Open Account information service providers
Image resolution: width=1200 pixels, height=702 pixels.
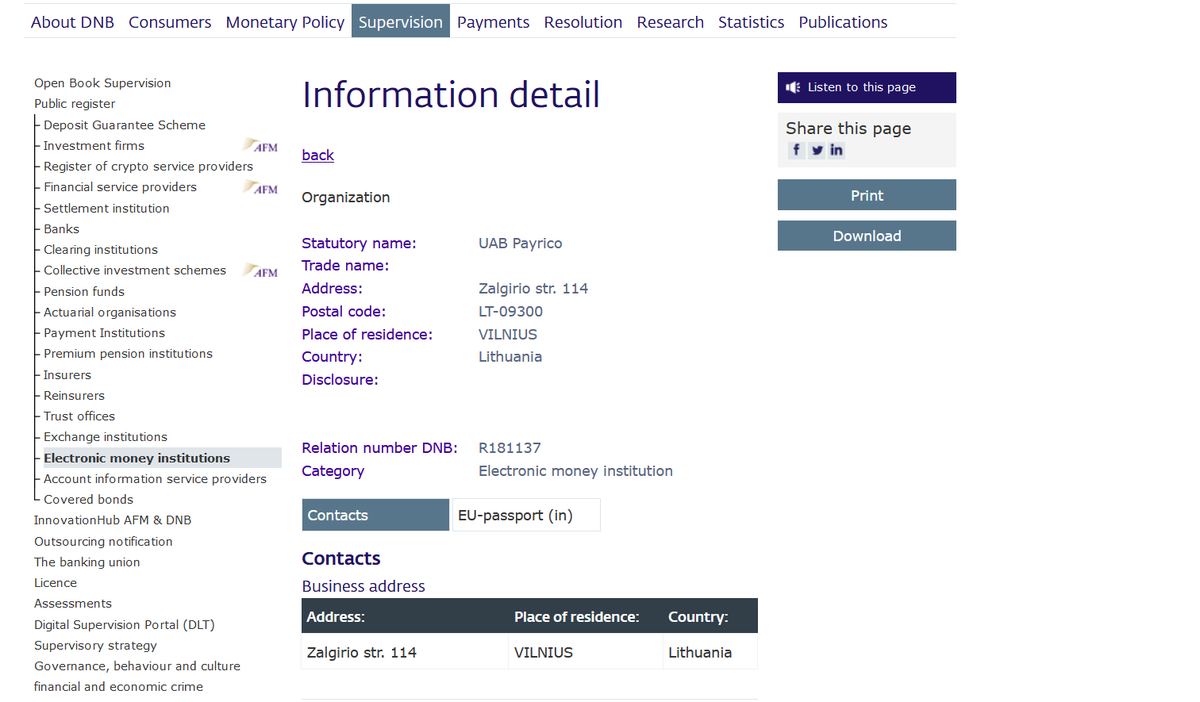[x=155, y=479]
